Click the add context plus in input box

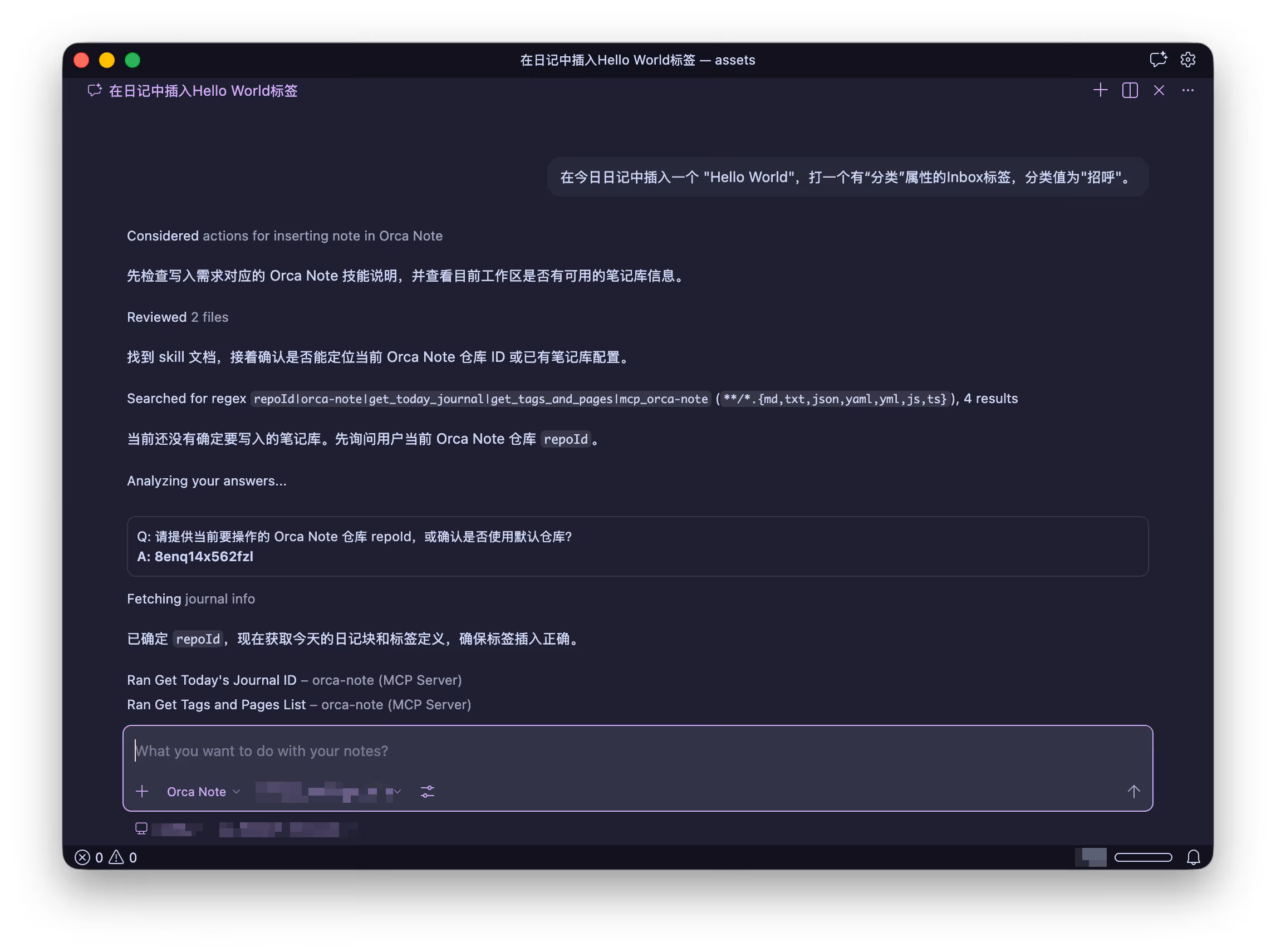point(142,791)
